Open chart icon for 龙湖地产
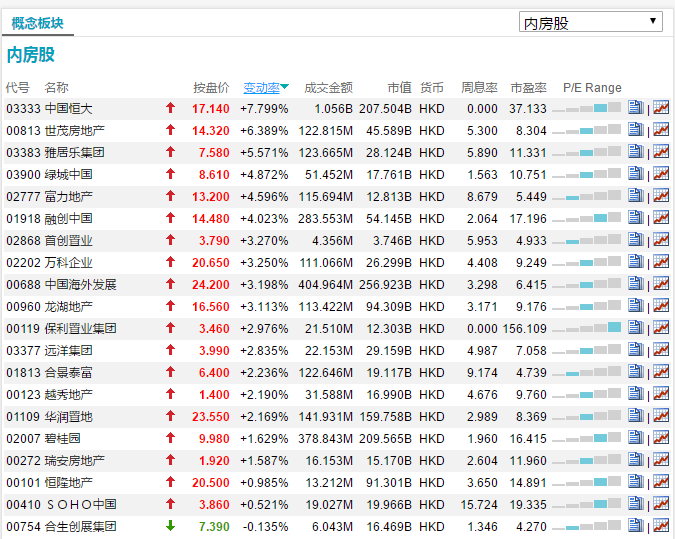The image size is (675, 539). point(661,306)
